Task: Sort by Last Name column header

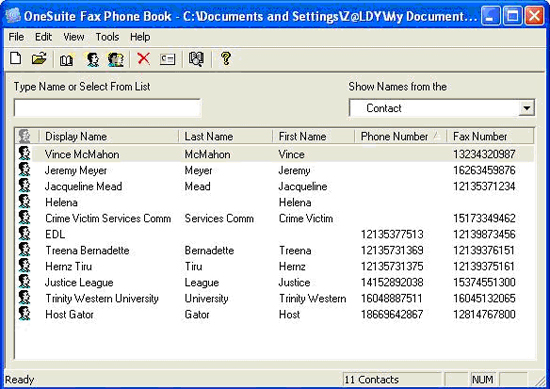Action: pyautogui.click(x=226, y=136)
